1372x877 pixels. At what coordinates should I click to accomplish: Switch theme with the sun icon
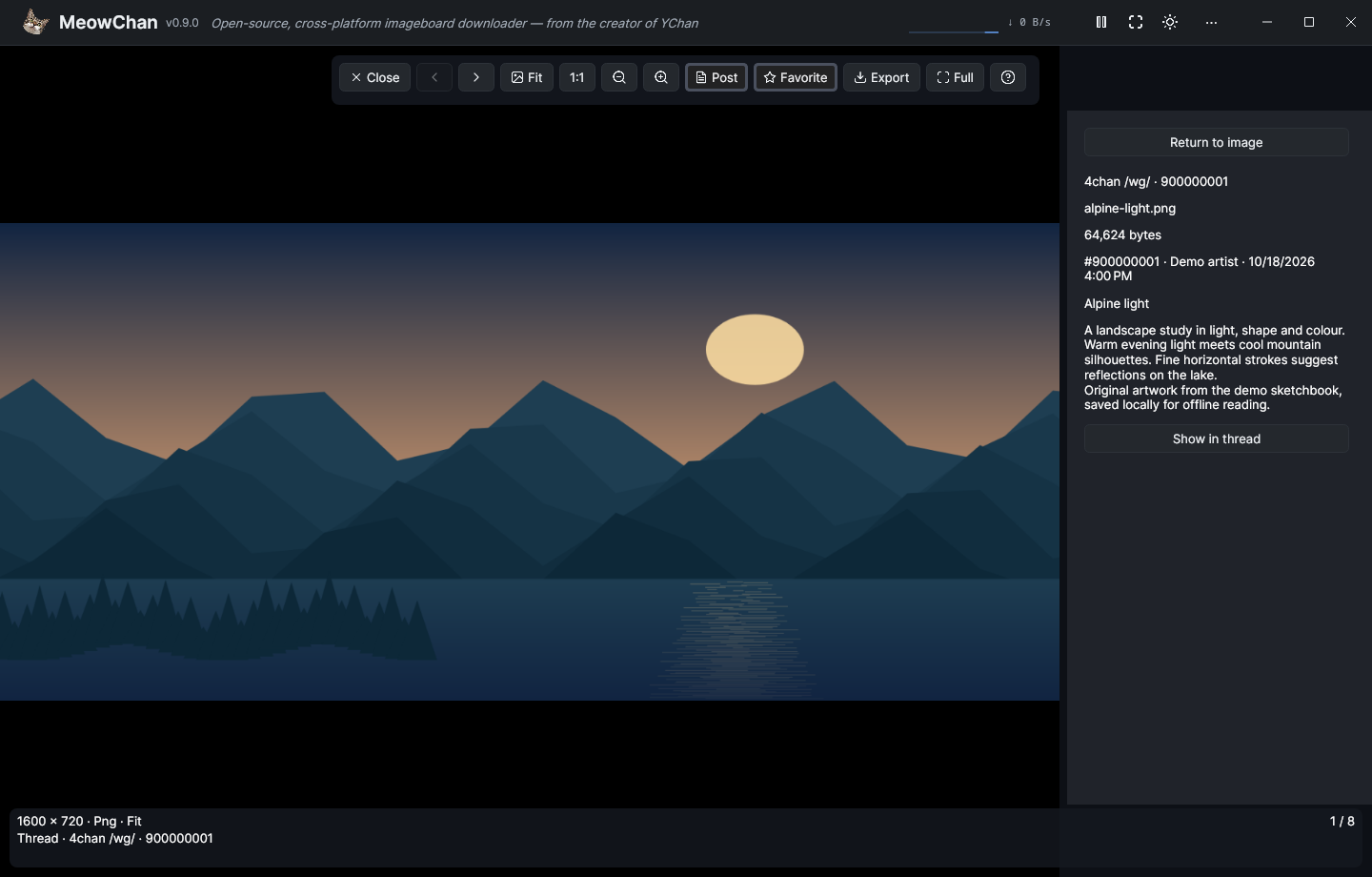(x=1170, y=22)
